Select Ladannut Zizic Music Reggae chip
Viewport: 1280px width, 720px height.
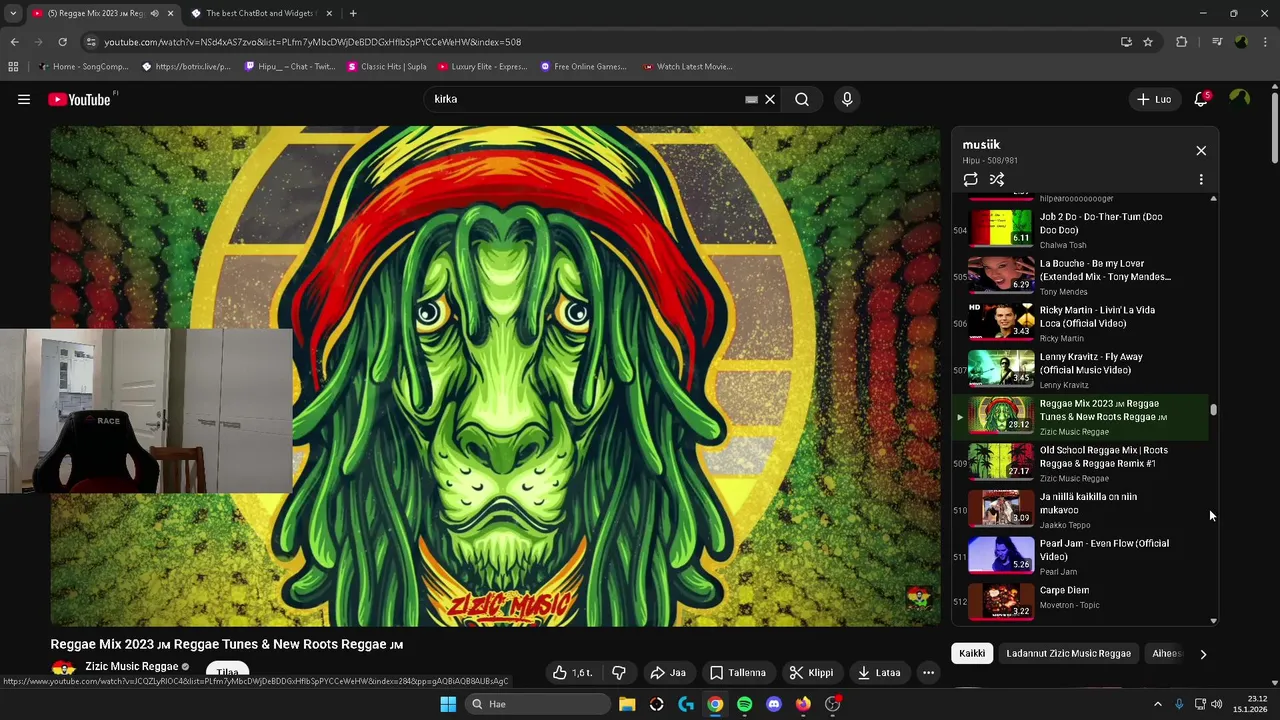pyautogui.click(x=1068, y=653)
